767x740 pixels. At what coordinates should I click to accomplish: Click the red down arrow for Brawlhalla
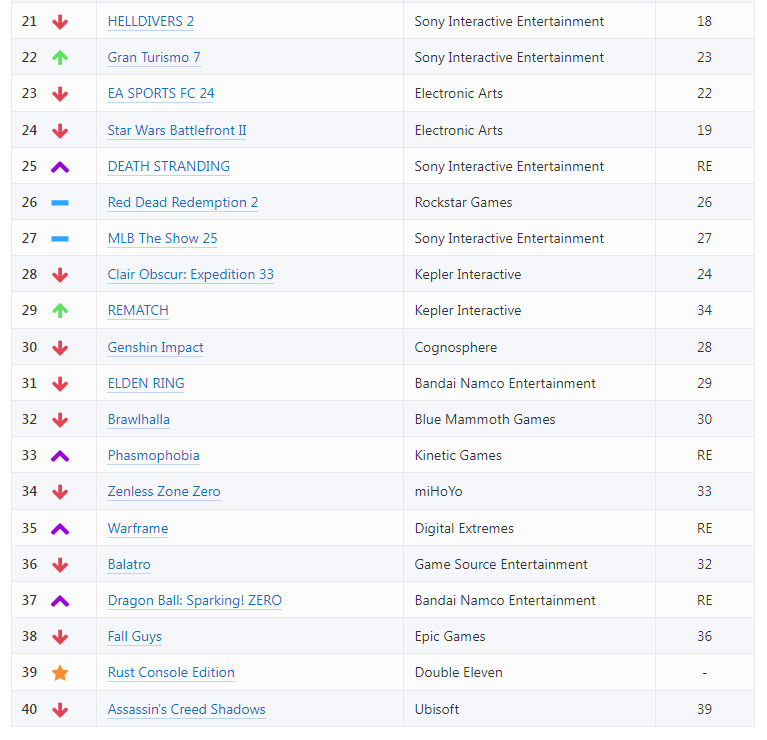point(60,420)
